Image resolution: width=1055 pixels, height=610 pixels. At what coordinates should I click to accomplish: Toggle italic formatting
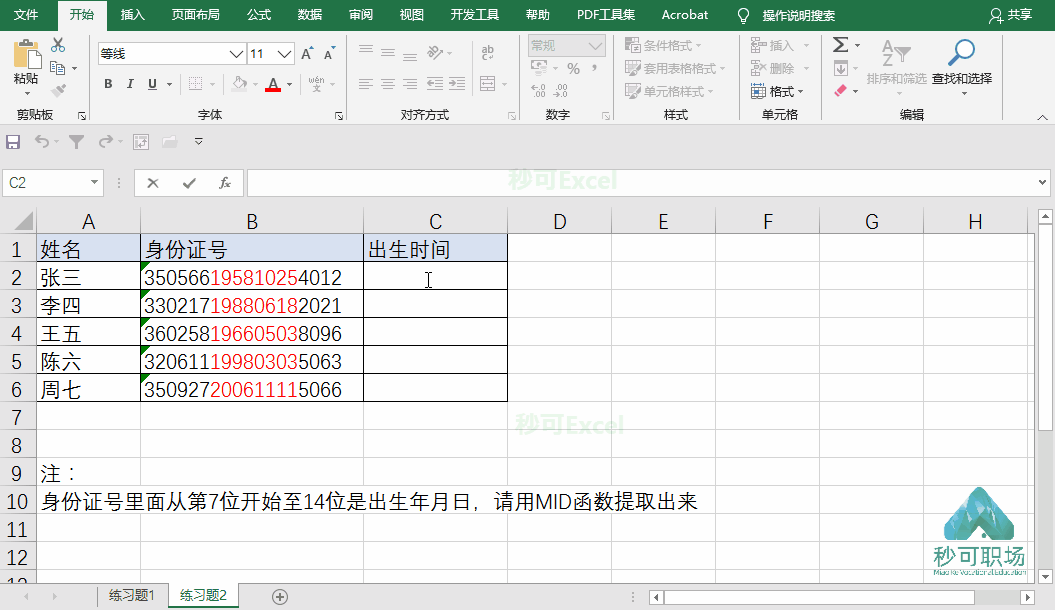click(130, 84)
